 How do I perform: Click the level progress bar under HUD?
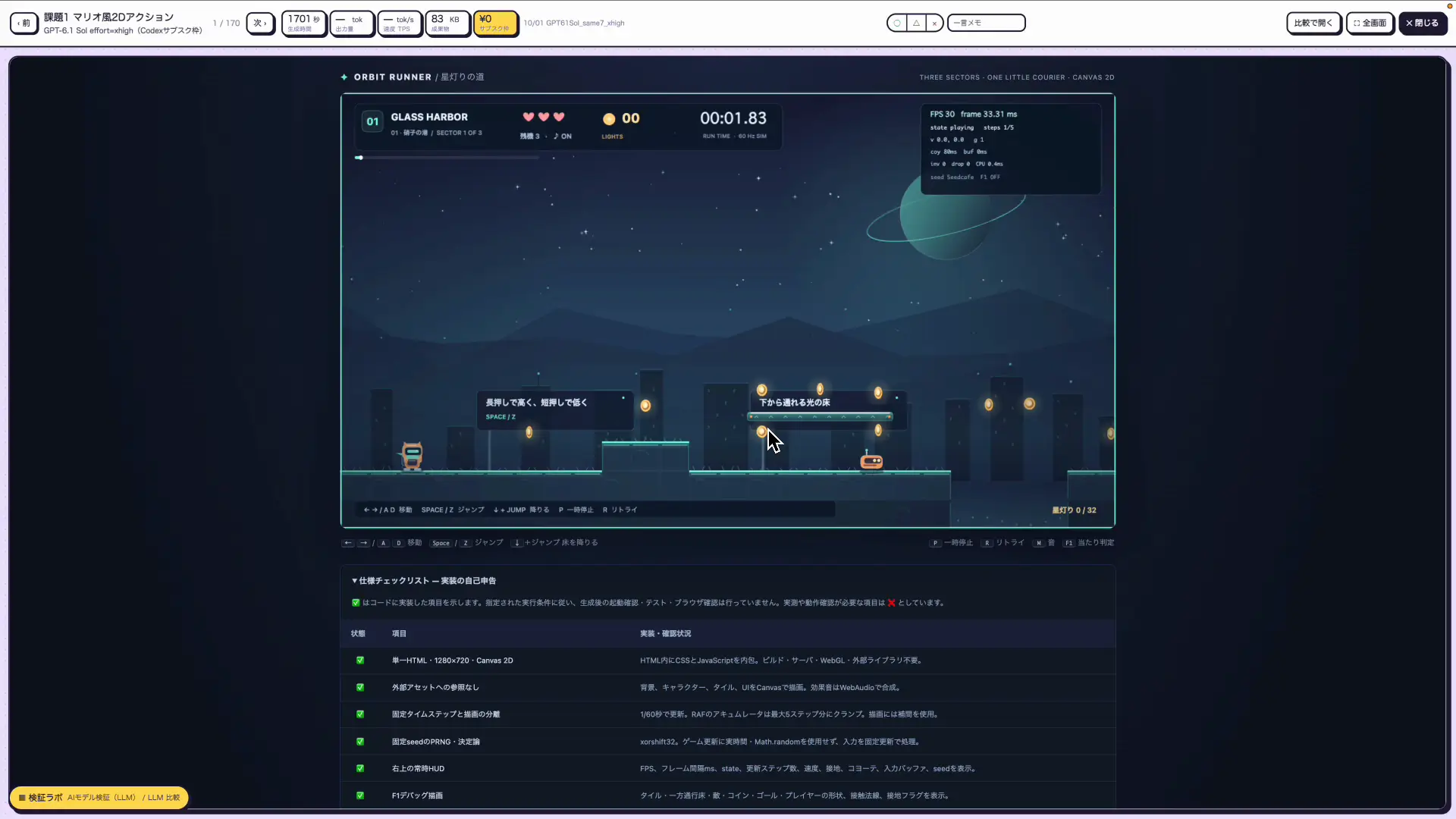pos(447,158)
